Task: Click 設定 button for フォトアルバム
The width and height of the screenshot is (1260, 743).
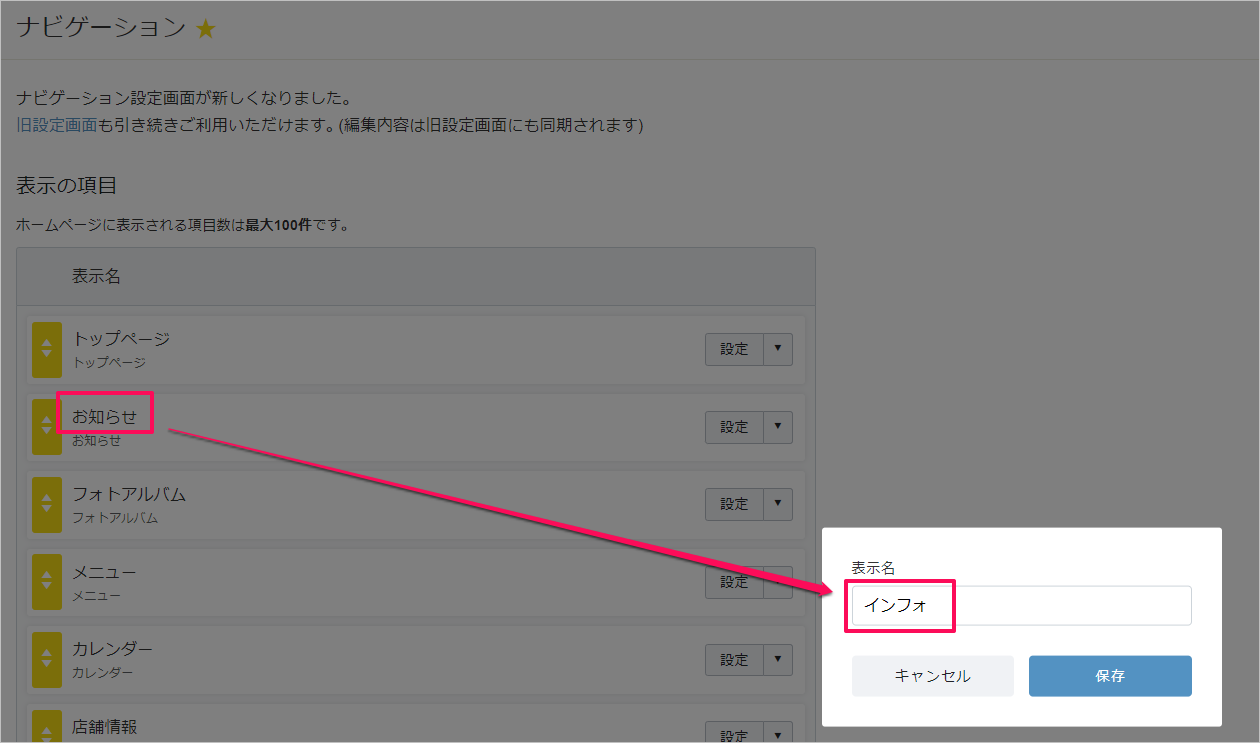Action: [x=735, y=504]
